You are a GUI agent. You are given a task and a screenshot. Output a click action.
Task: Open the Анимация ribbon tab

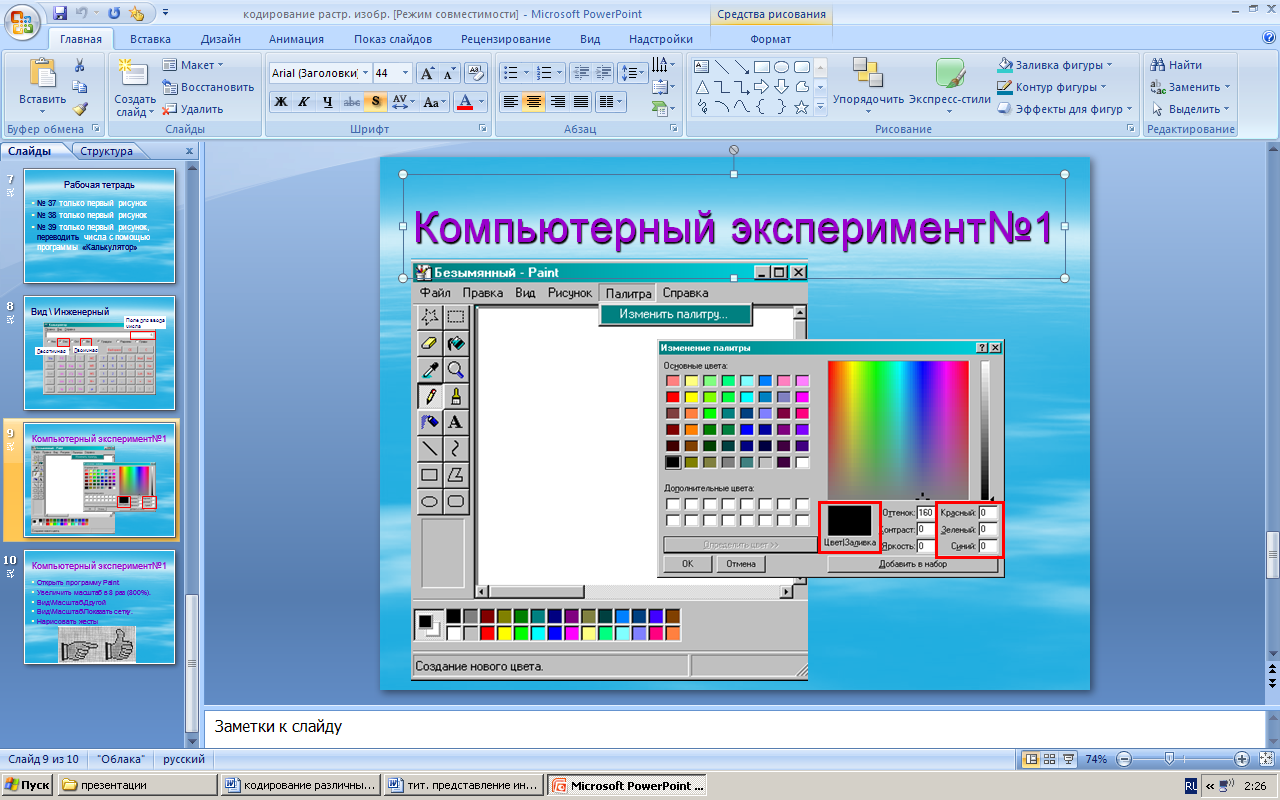(296, 39)
